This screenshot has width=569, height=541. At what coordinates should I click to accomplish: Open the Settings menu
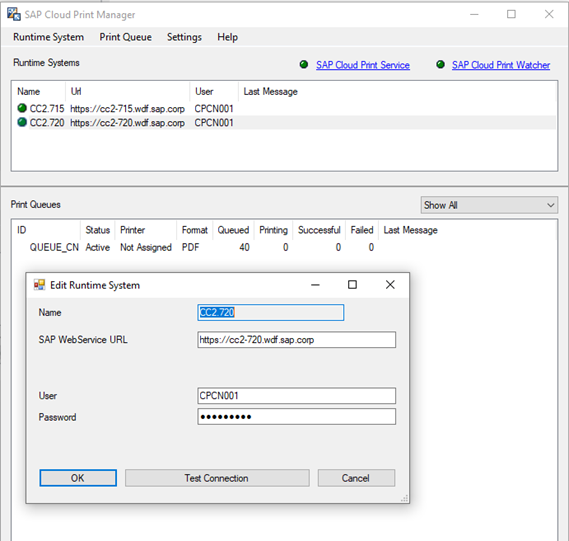click(x=184, y=37)
